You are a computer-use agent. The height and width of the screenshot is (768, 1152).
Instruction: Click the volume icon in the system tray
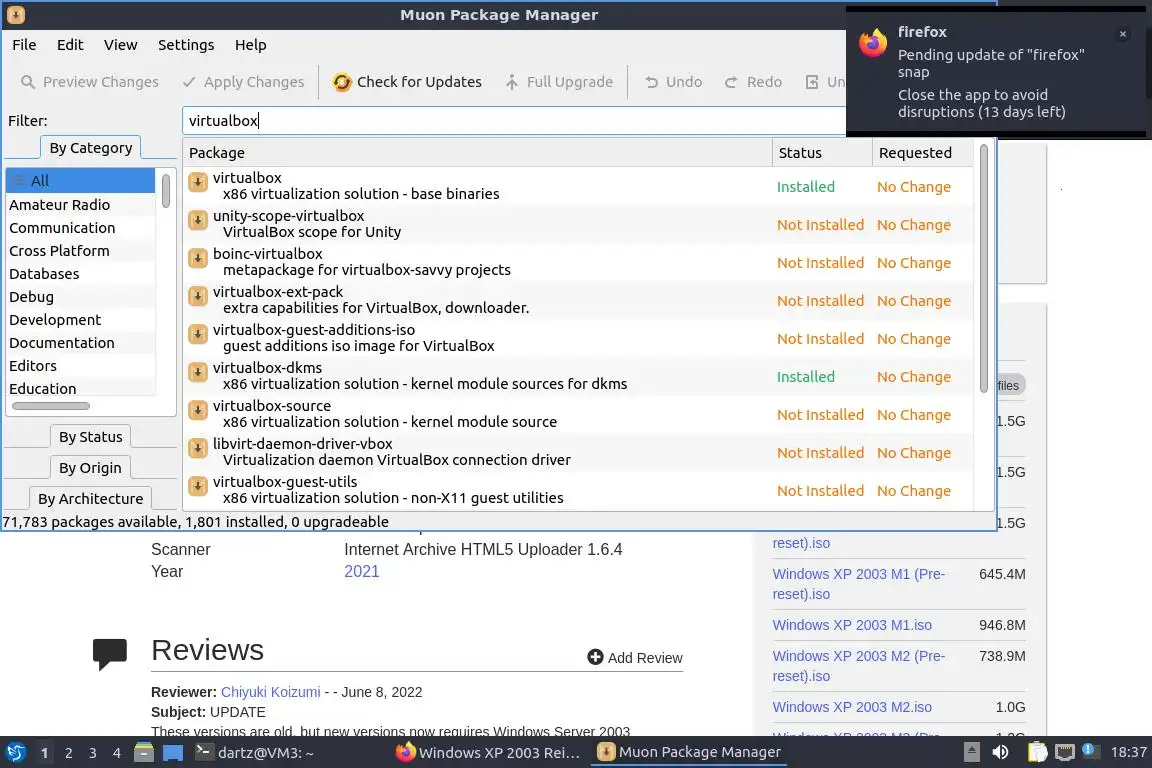point(1000,753)
